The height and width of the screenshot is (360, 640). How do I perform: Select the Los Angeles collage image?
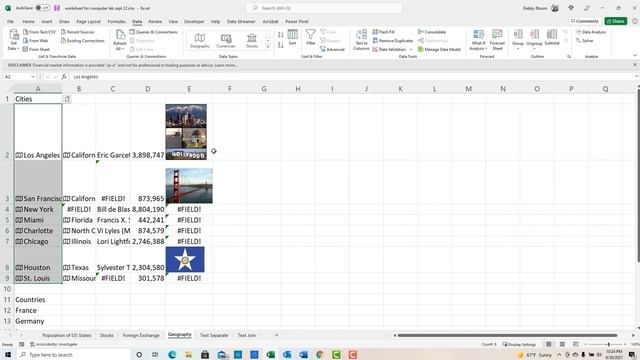point(186,132)
